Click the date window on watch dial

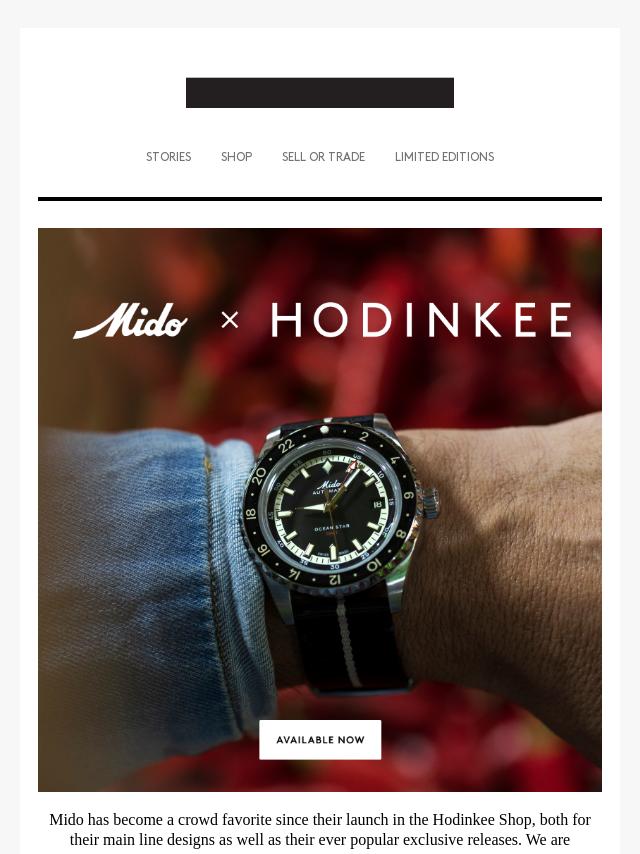(x=377, y=504)
